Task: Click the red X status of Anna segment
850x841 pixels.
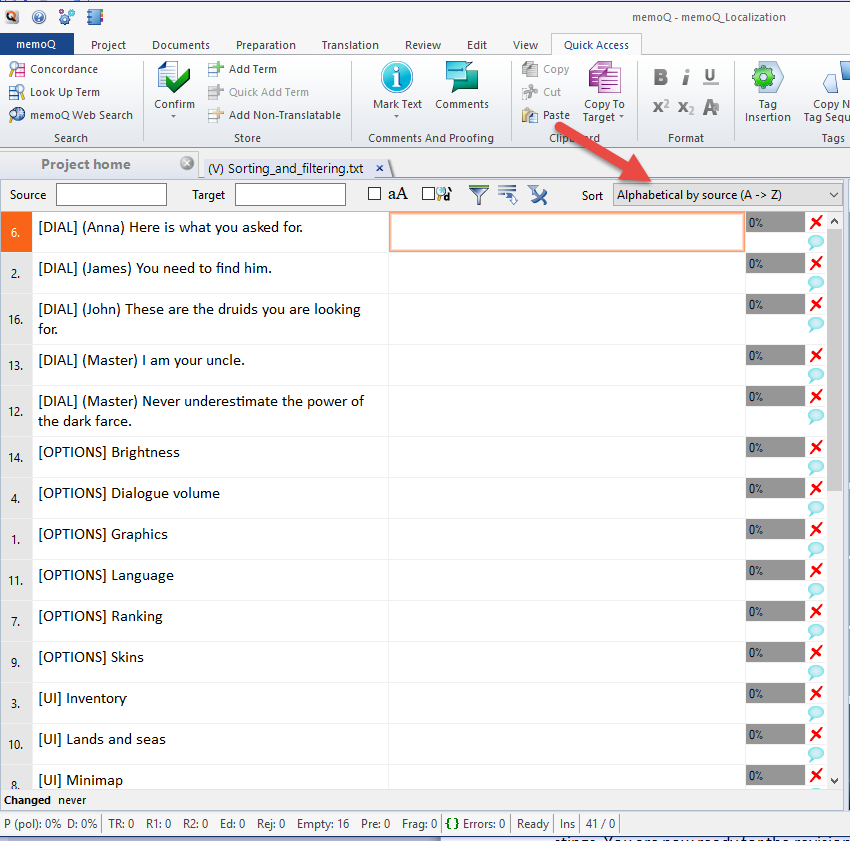Action: click(816, 222)
